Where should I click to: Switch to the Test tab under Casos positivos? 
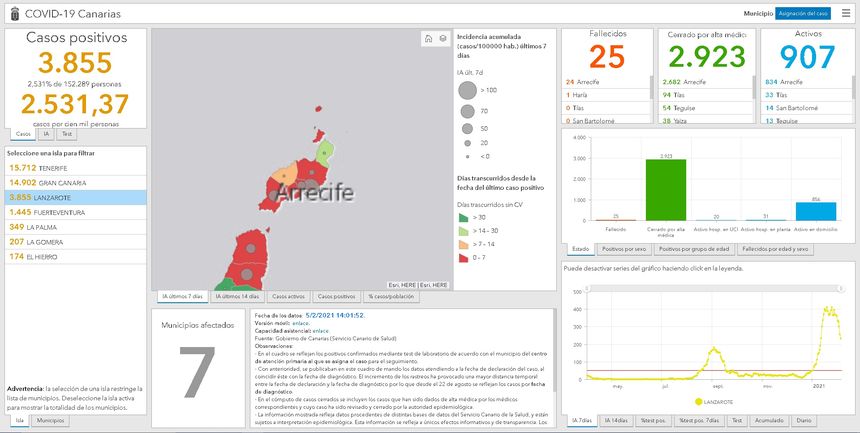pyautogui.click(x=67, y=133)
